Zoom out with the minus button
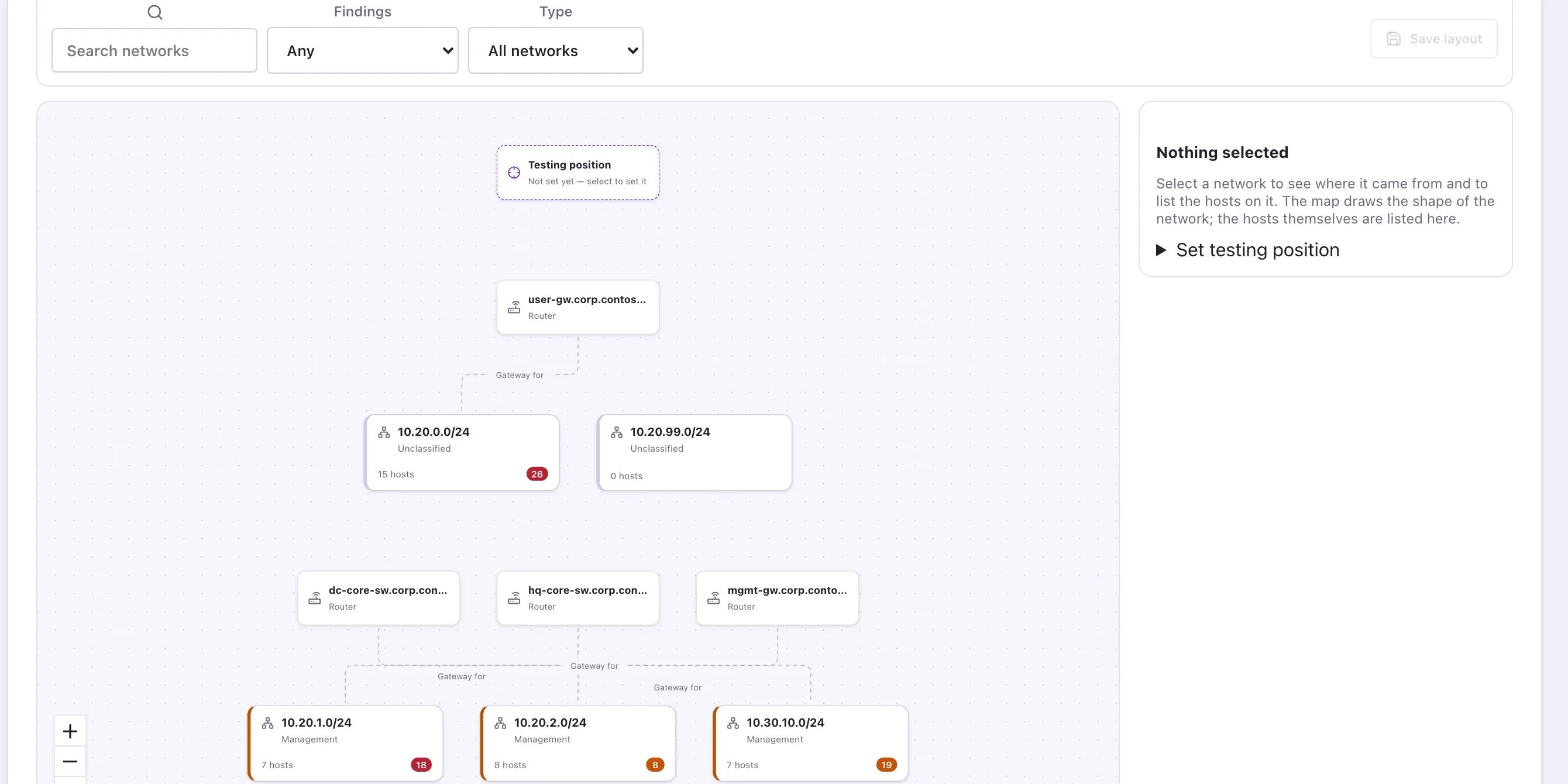Screen dimensions: 1568x784 [70, 762]
